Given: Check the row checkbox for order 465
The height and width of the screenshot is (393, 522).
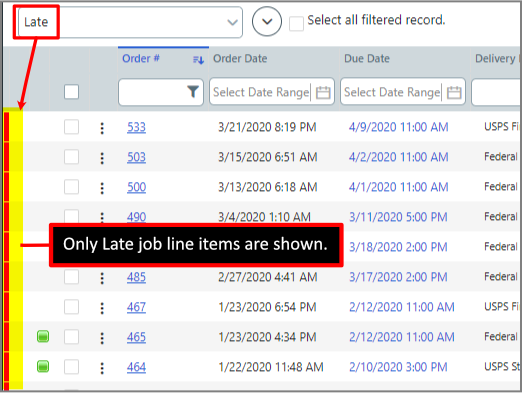Looking at the screenshot, I should pyautogui.click(x=71, y=337).
